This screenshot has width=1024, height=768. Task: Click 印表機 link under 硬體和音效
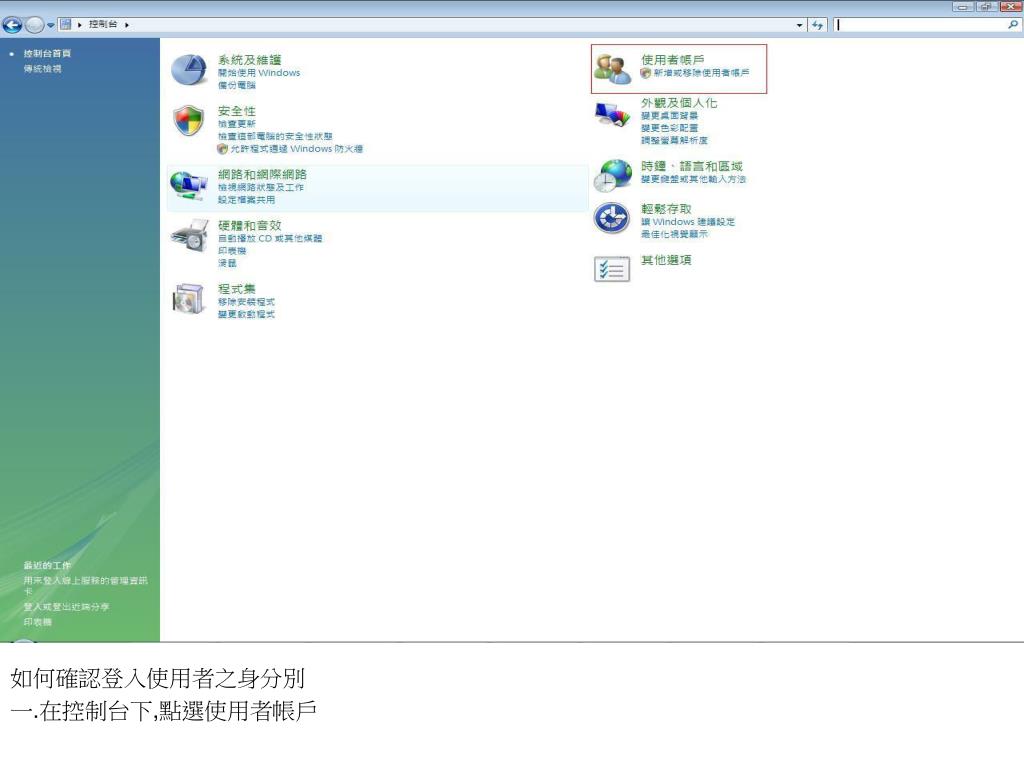click(x=232, y=251)
